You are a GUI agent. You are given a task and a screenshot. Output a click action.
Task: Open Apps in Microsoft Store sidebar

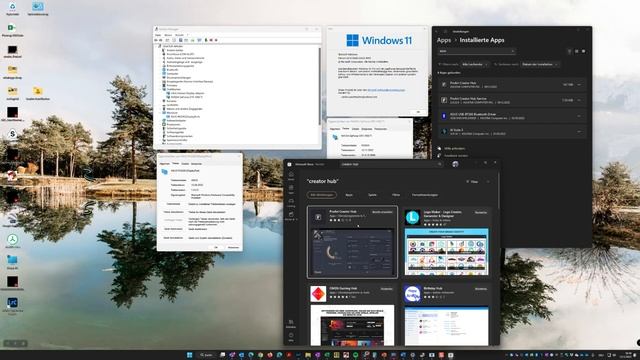tap(291, 189)
